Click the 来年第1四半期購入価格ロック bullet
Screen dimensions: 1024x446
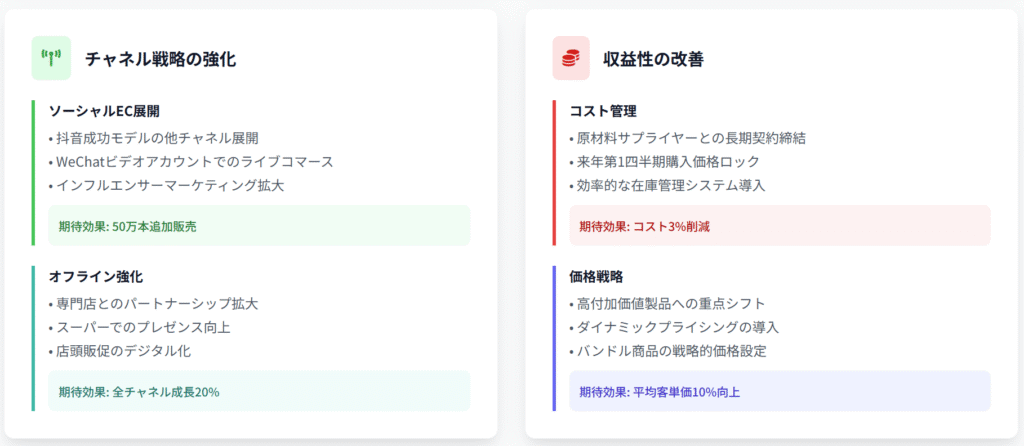point(668,162)
